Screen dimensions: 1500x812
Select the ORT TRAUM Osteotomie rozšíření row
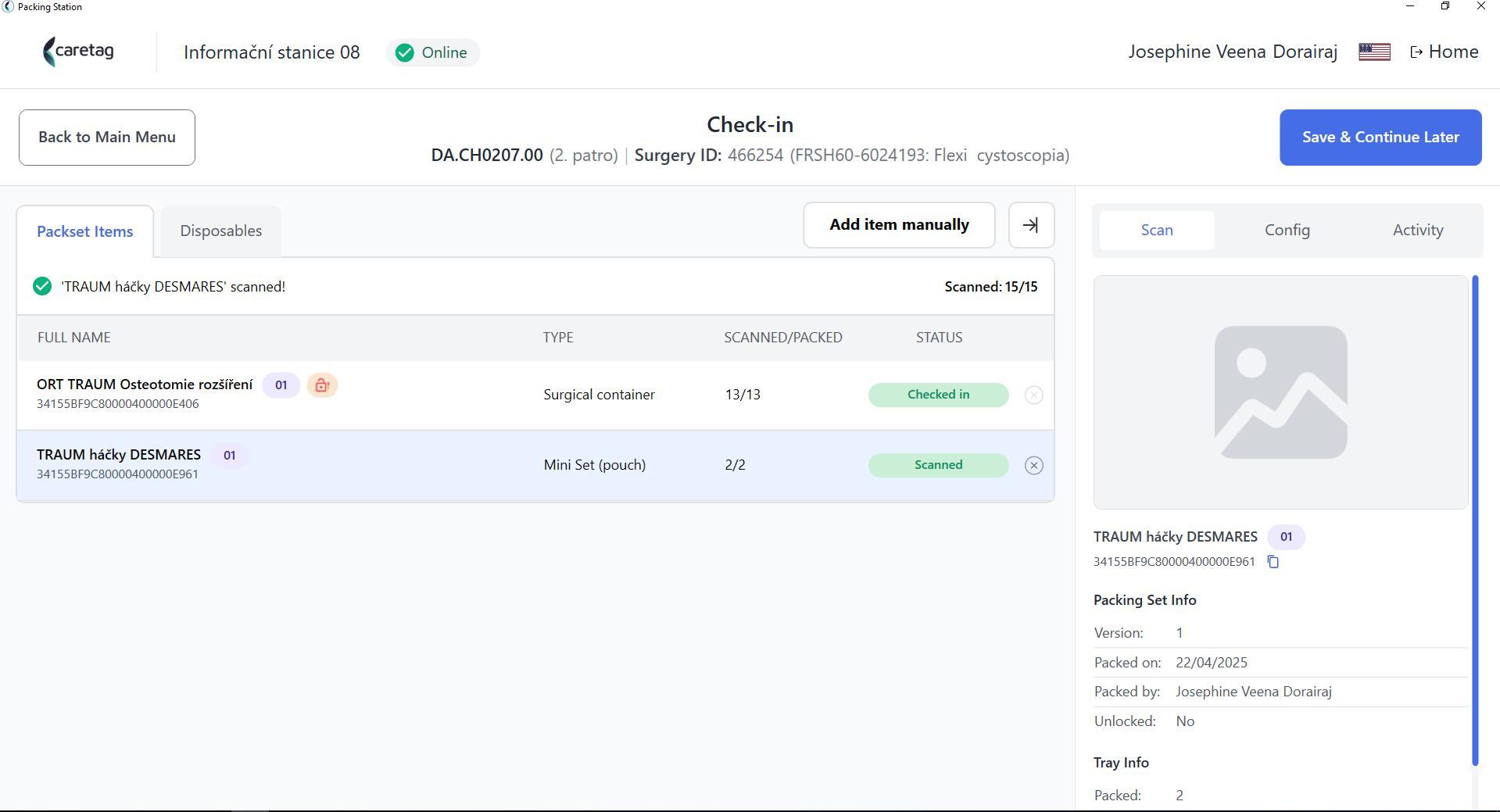[535, 395]
